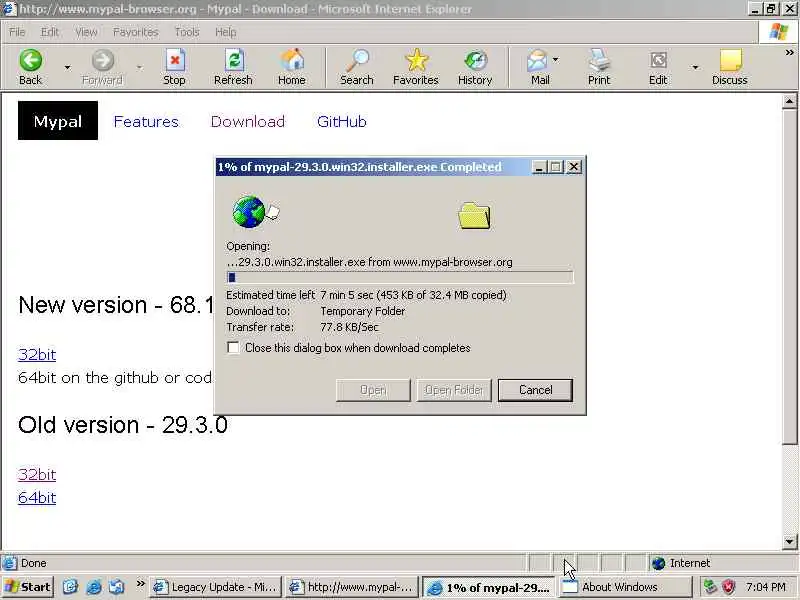Open the Search magnifier toolbar icon
The height and width of the screenshot is (600, 800).
pyautogui.click(x=357, y=60)
